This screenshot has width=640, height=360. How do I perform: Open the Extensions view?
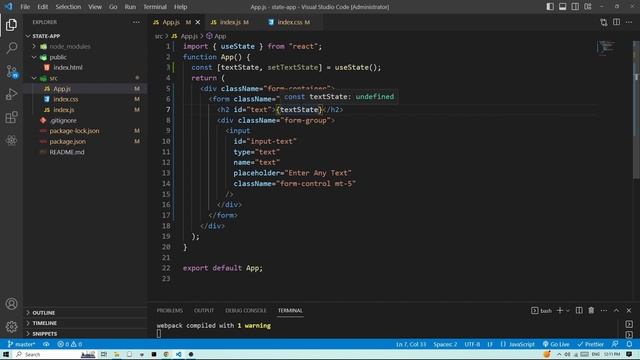pos(11,118)
